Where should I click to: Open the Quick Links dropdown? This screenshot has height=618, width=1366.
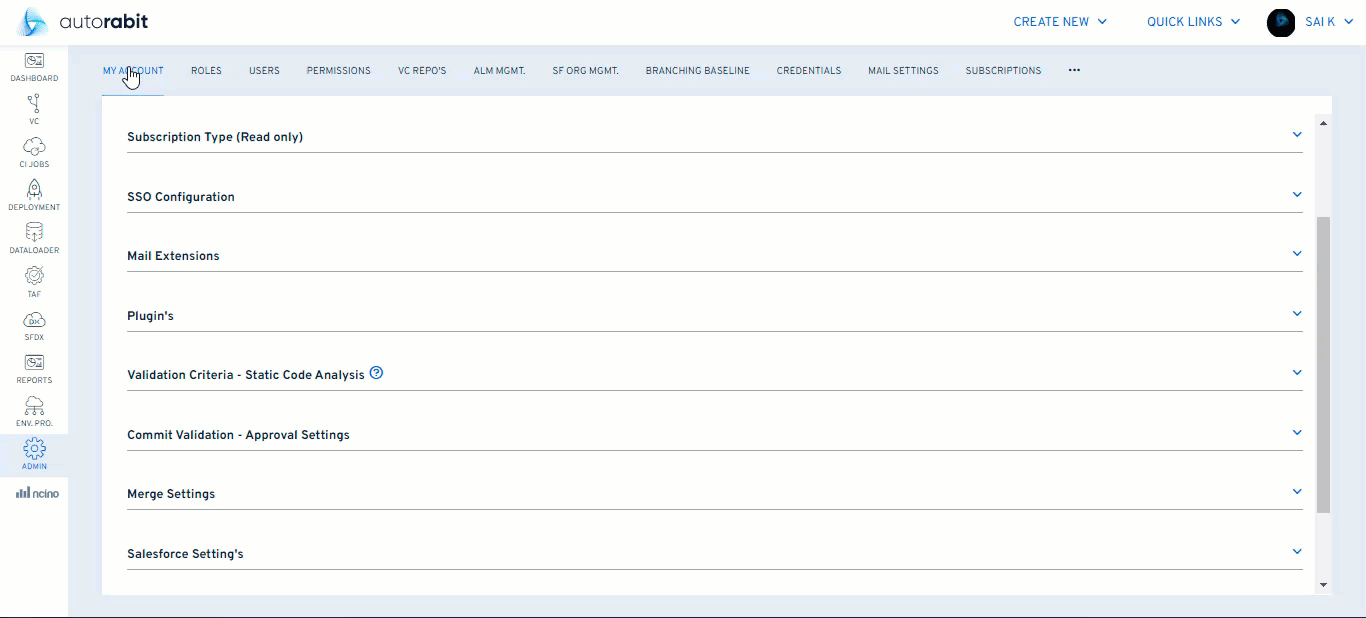click(1193, 22)
